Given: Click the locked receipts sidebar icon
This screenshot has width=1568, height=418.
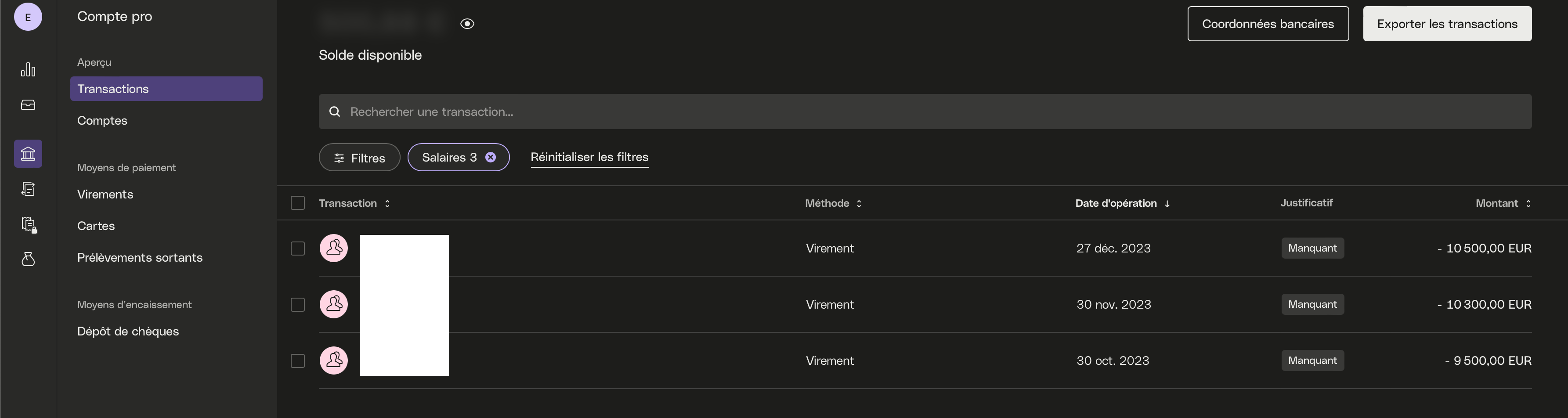Looking at the screenshot, I should (x=29, y=225).
